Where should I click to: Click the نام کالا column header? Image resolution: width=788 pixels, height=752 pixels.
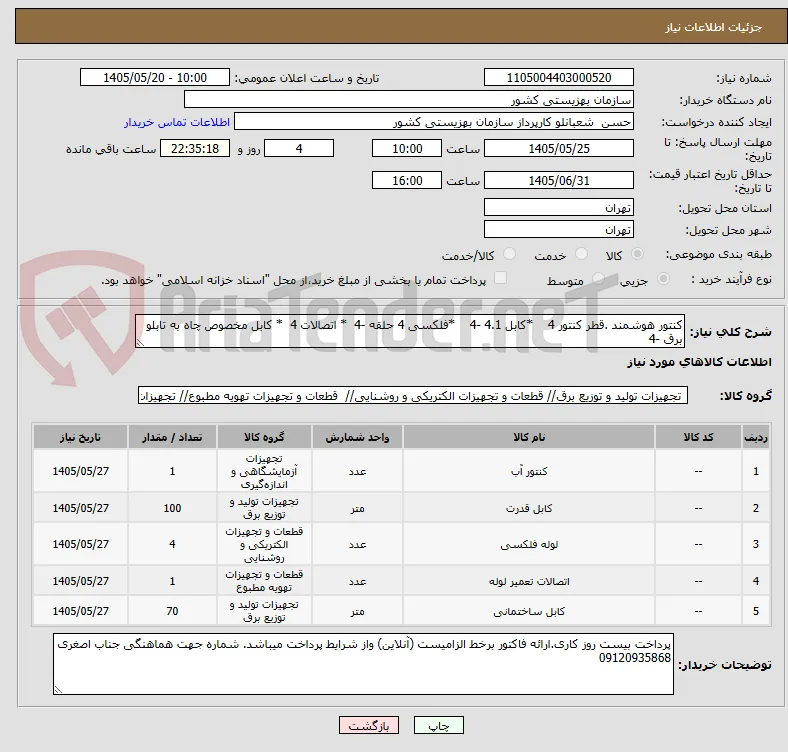point(529,437)
